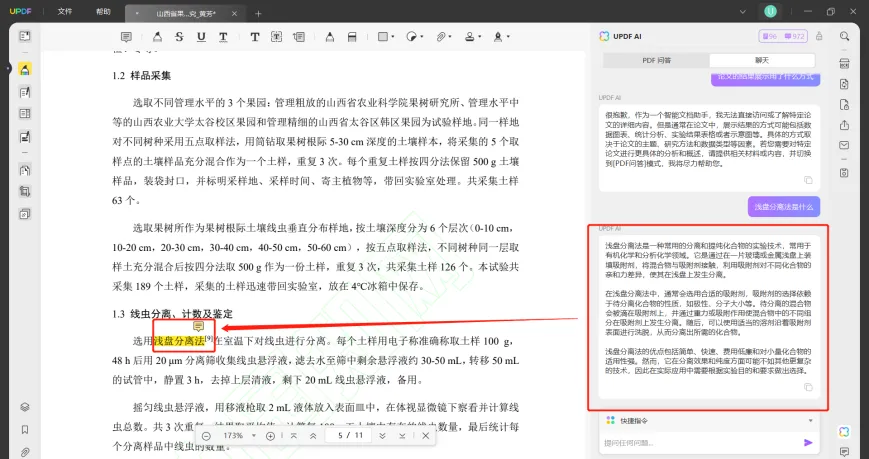The height and width of the screenshot is (459, 869).
Task: Open the AI credits counter 96 / 972
Action: click(x=783, y=36)
